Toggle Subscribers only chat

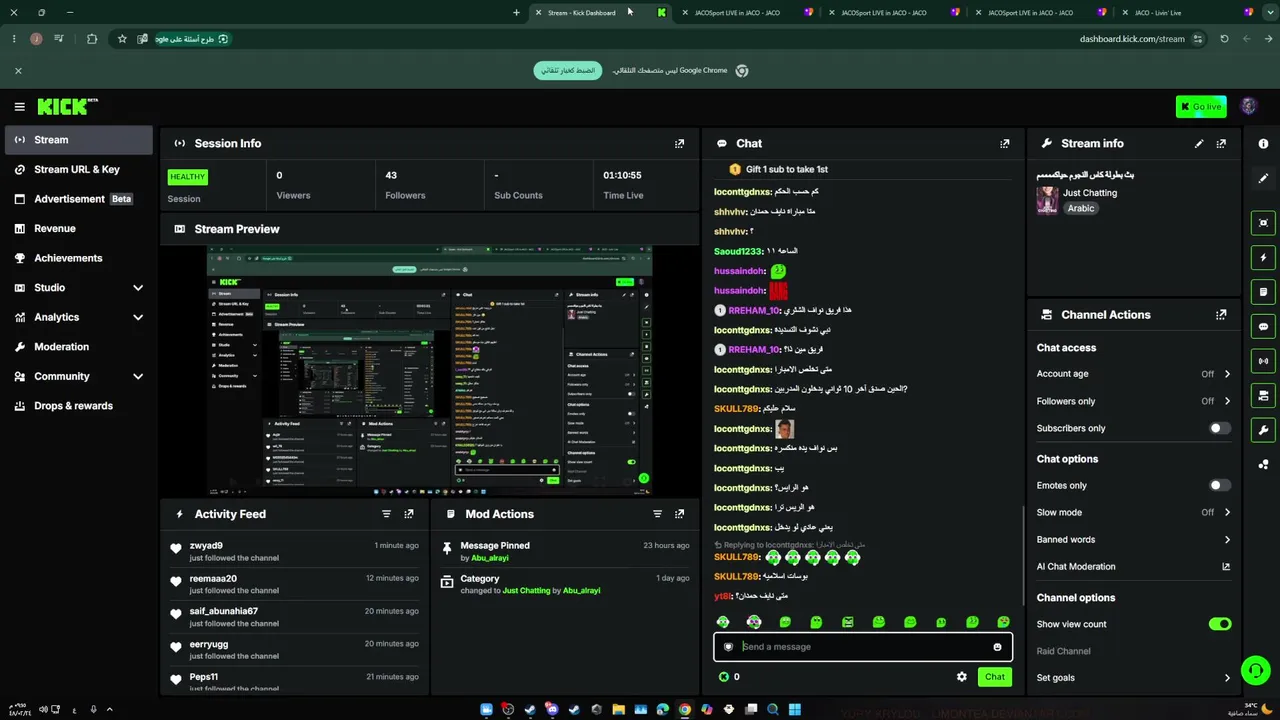click(1219, 428)
